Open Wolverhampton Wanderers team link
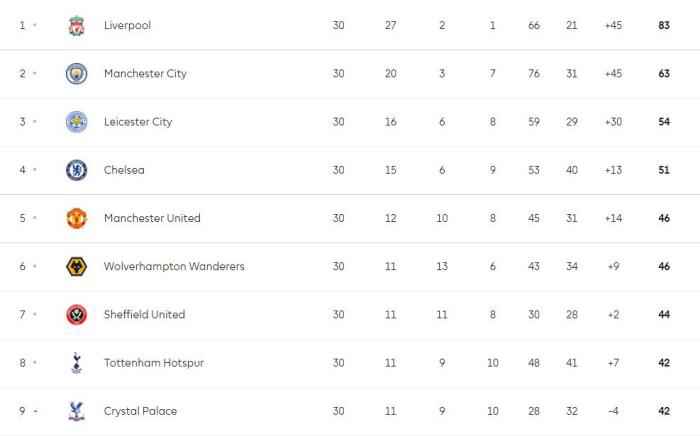 pyautogui.click(x=174, y=266)
